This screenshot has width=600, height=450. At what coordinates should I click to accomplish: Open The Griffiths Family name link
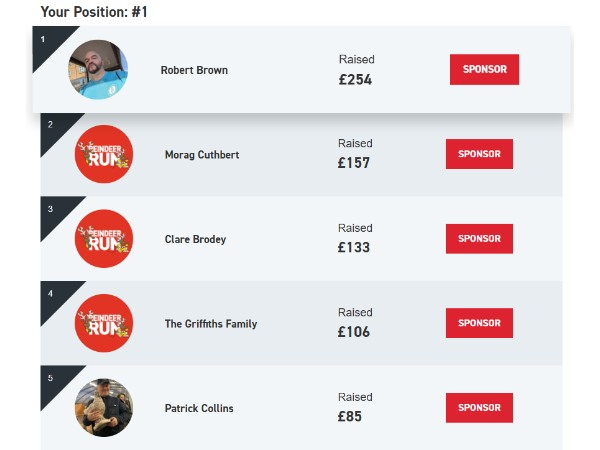click(x=211, y=324)
